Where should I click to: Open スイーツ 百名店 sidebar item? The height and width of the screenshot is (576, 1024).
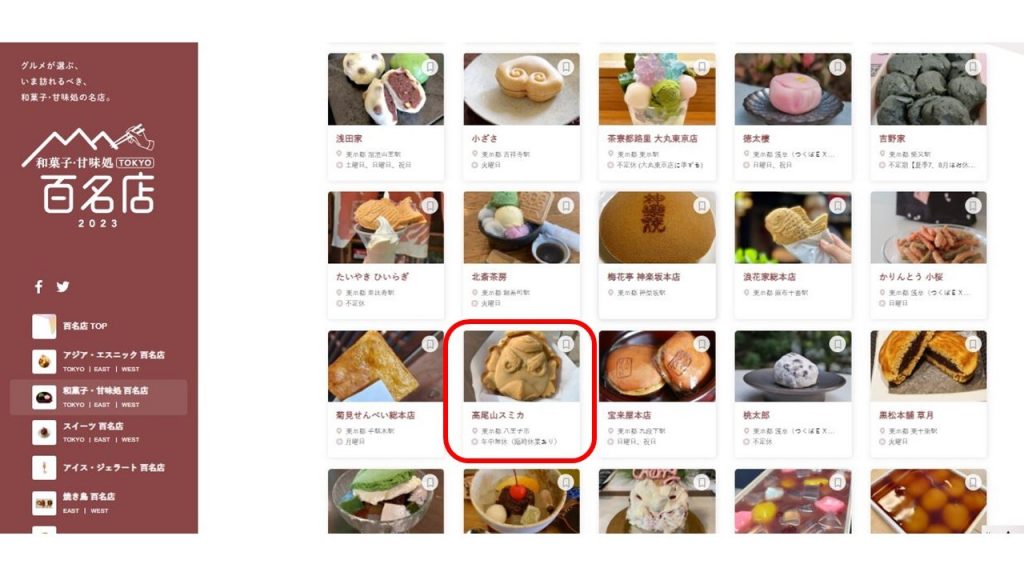click(x=93, y=426)
